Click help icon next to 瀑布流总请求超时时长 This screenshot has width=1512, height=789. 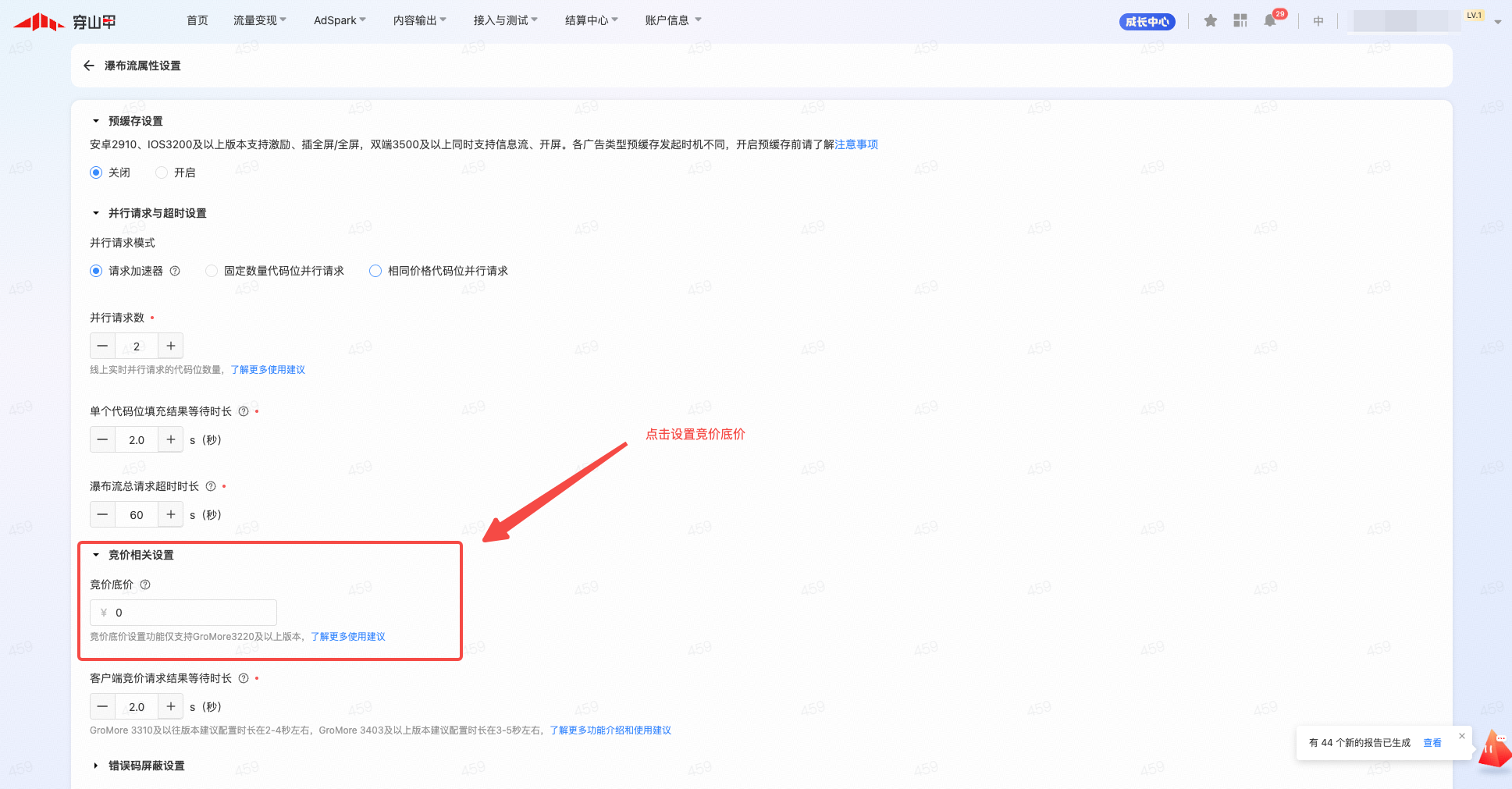pos(211,486)
